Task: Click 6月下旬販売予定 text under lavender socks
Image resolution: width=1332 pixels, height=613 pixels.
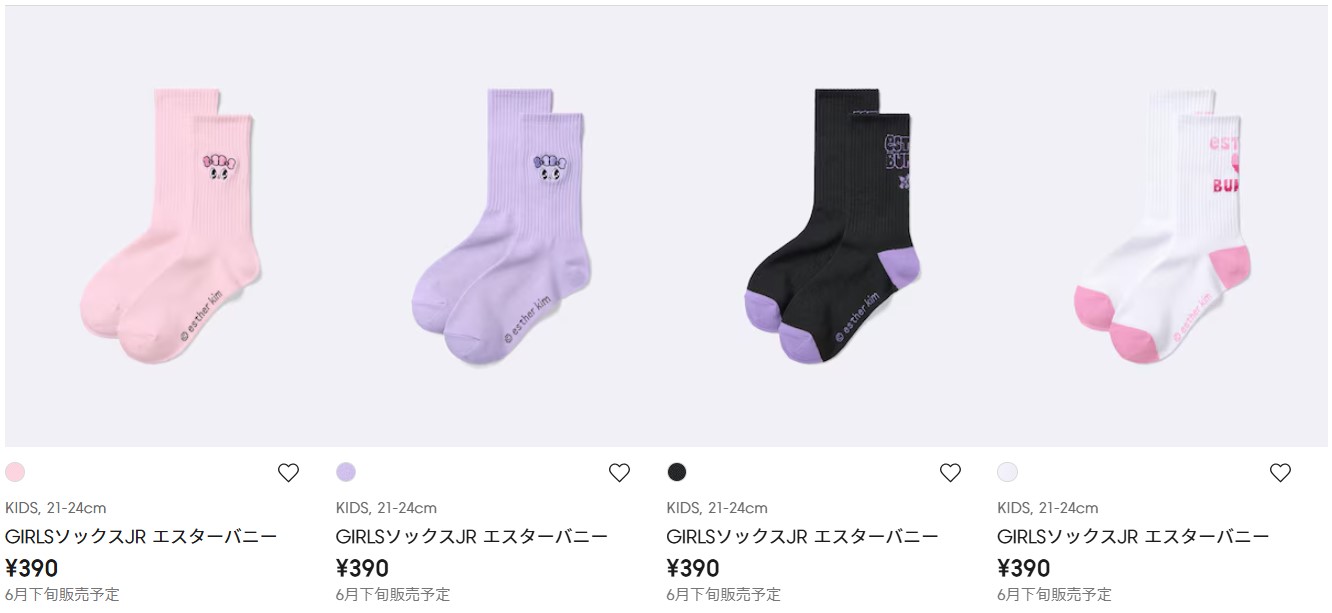Action: 393,594
